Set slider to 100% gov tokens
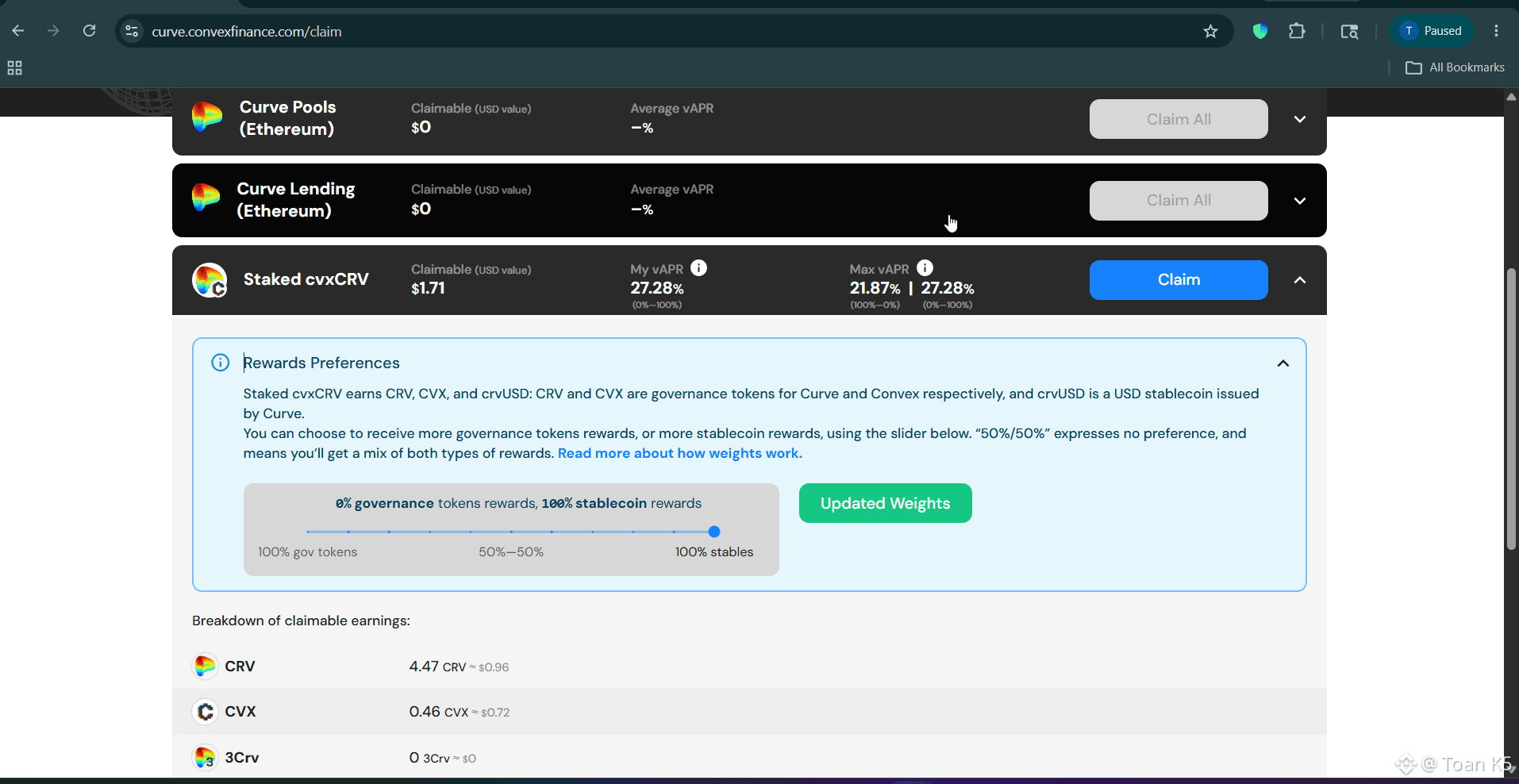Image resolution: width=1519 pixels, height=784 pixels. tap(307, 532)
